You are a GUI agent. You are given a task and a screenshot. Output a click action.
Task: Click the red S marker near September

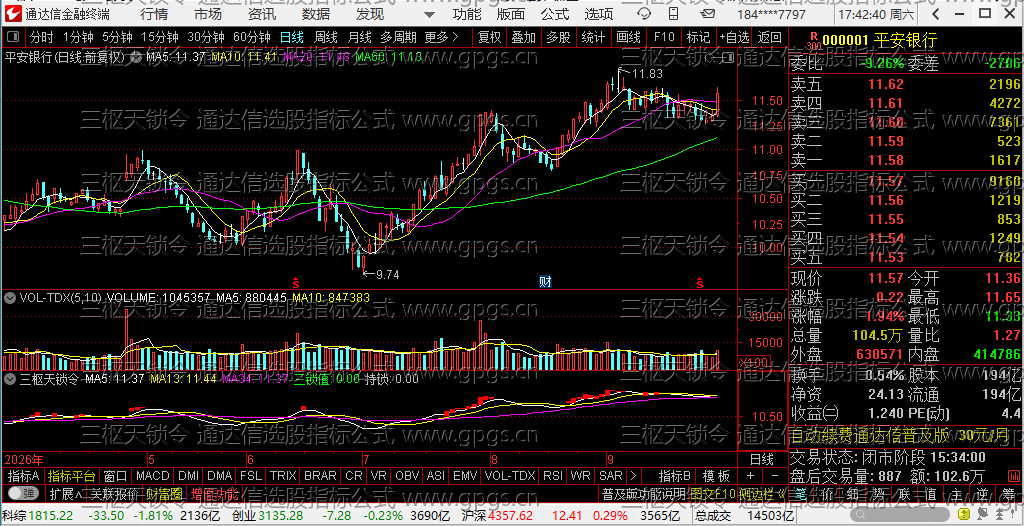point(700,282)
